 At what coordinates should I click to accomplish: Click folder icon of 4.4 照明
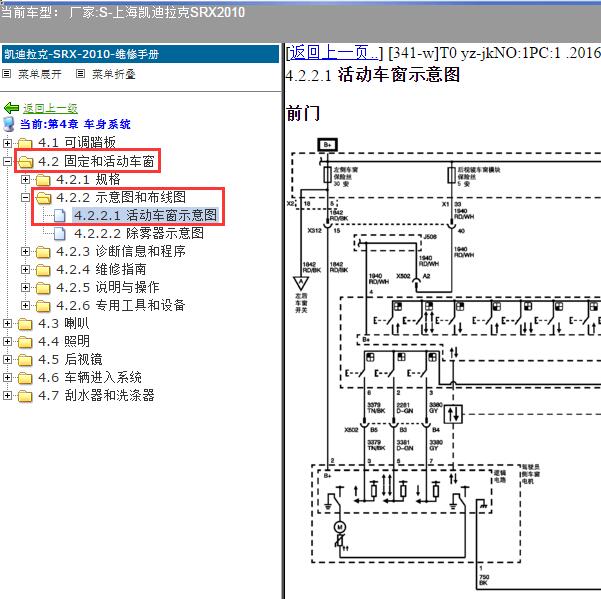coord(25,342)
